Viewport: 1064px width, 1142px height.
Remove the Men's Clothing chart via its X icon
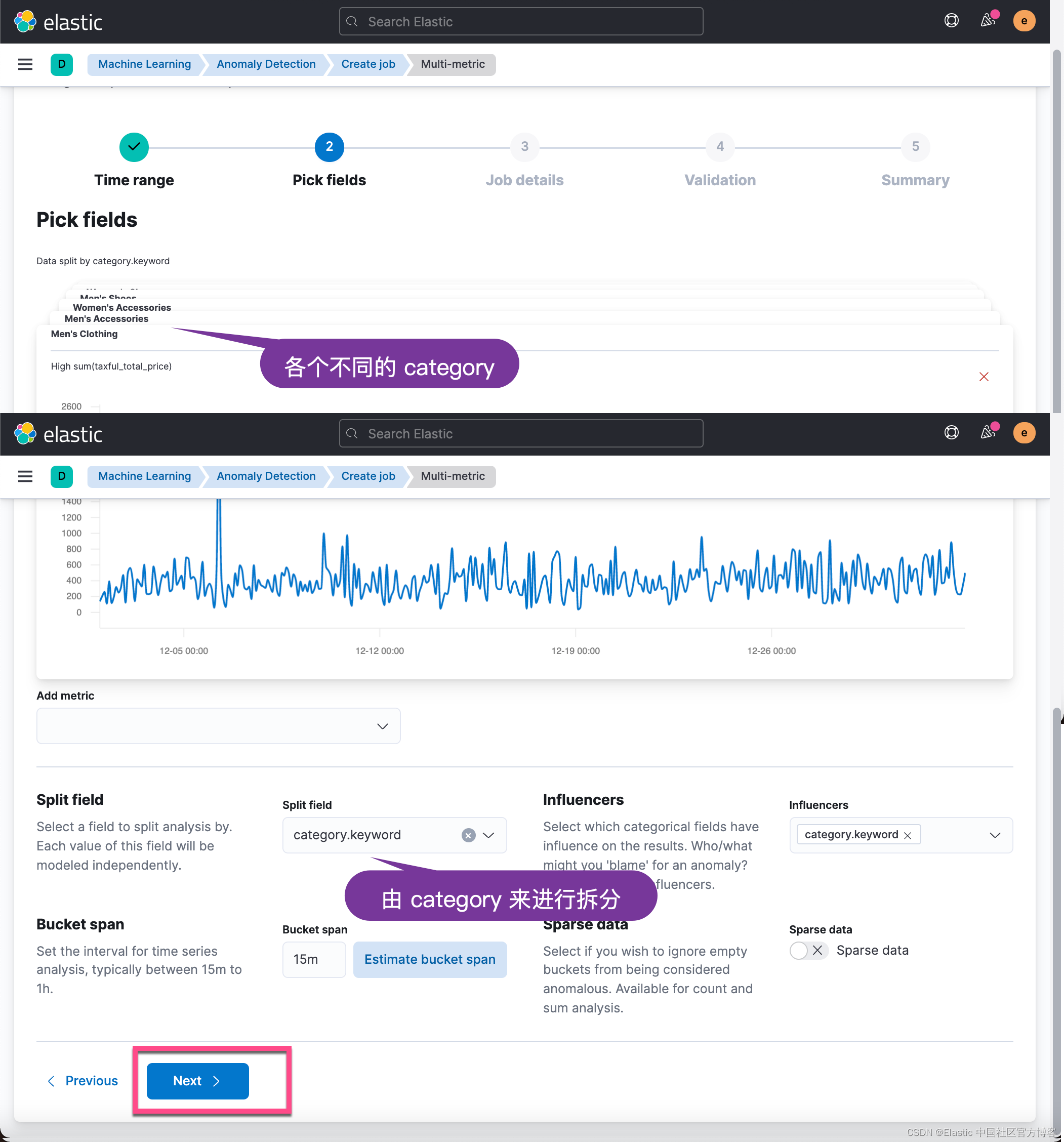click(x=984, y=377)
